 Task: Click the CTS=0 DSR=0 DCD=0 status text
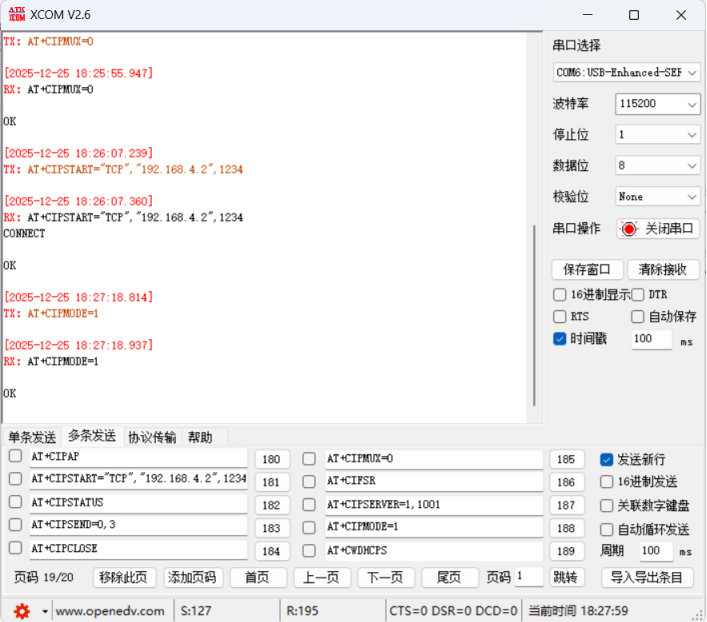pyautogui.click(x=453, y=611)
